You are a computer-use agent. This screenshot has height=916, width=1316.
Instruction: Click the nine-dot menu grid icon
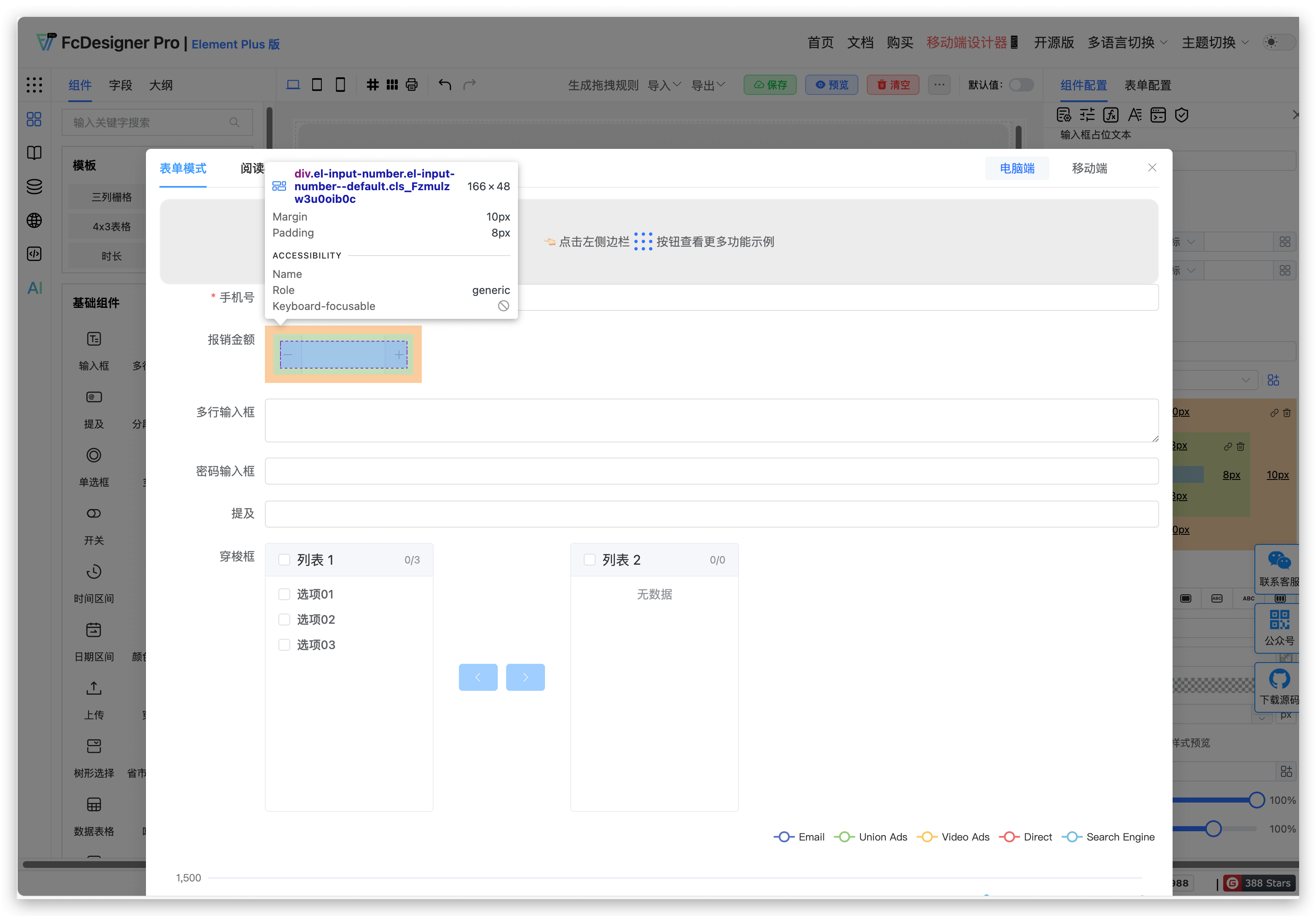pos(35,85)
